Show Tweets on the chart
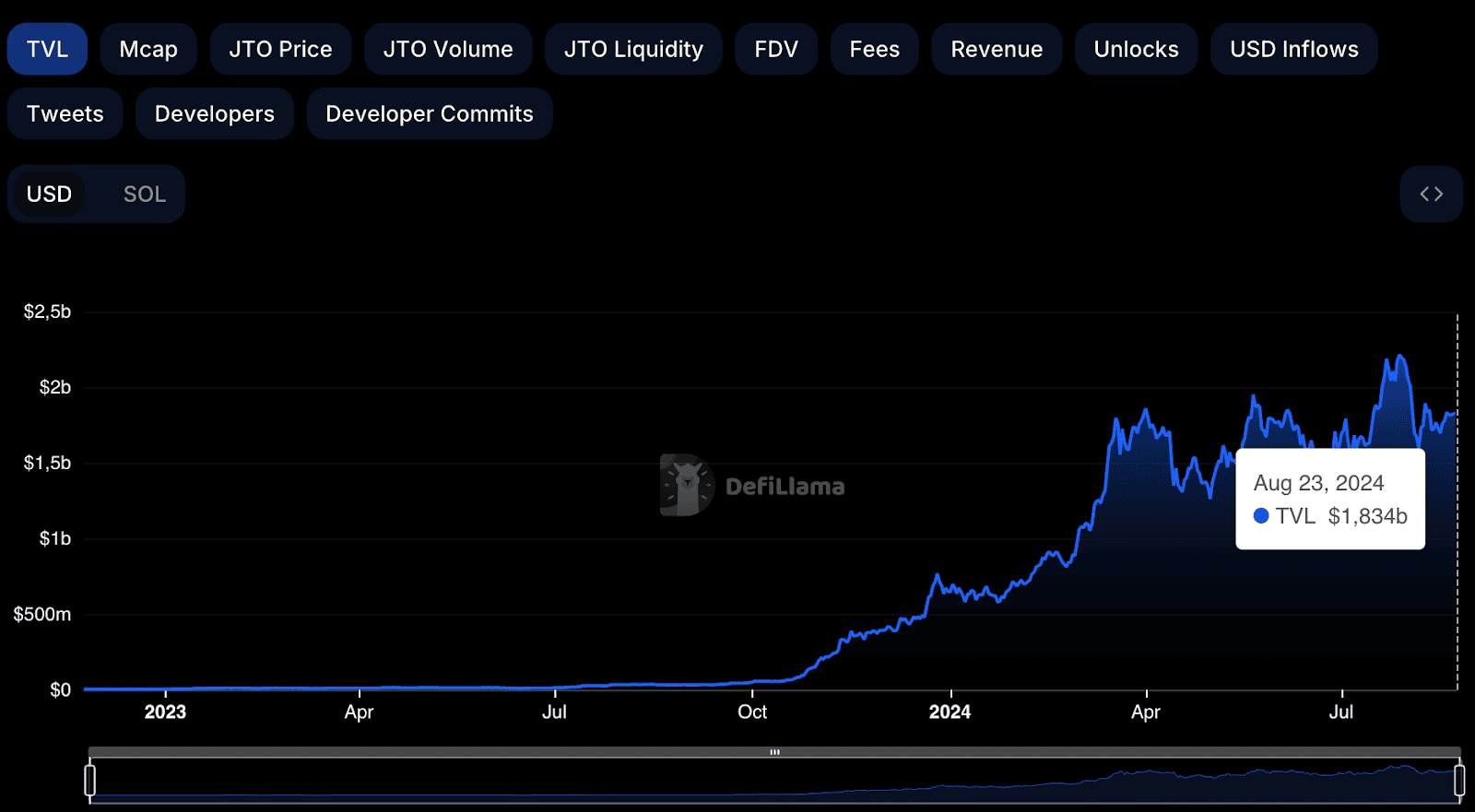 click(65, 113)
